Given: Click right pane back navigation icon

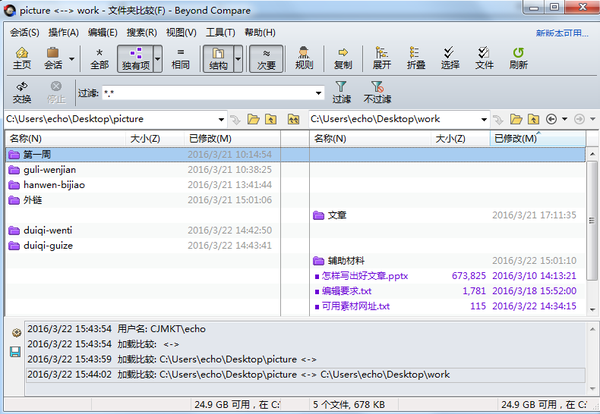Looking at the screenshot, I should coord(551,119).
